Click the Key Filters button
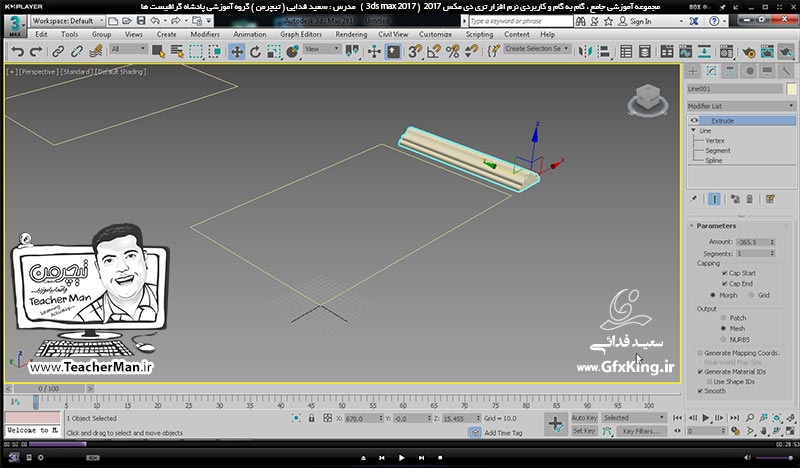This screenshot has height=468, width=800. [x=641, y=431]
